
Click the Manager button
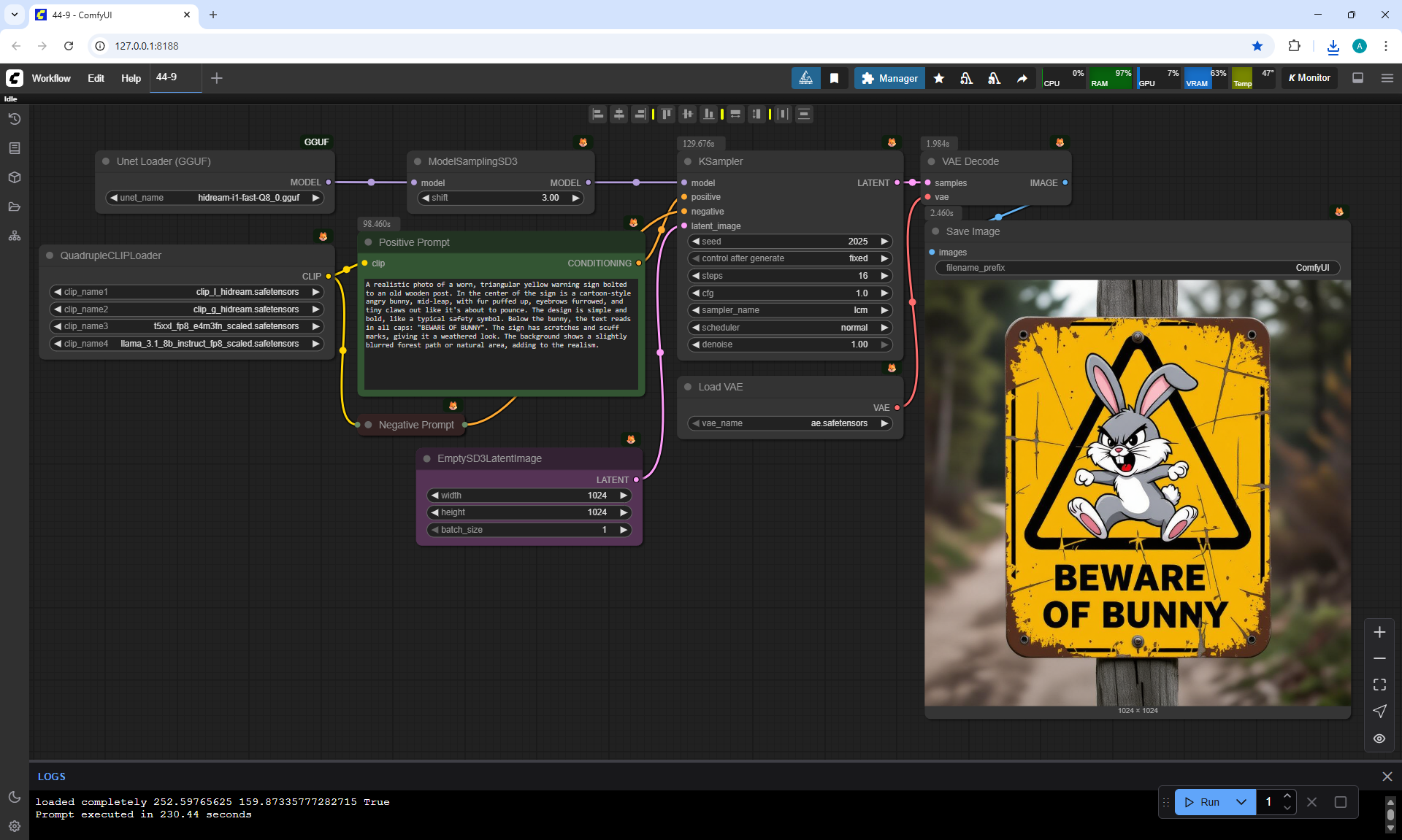pyautogui.click(x=889, y=78)
